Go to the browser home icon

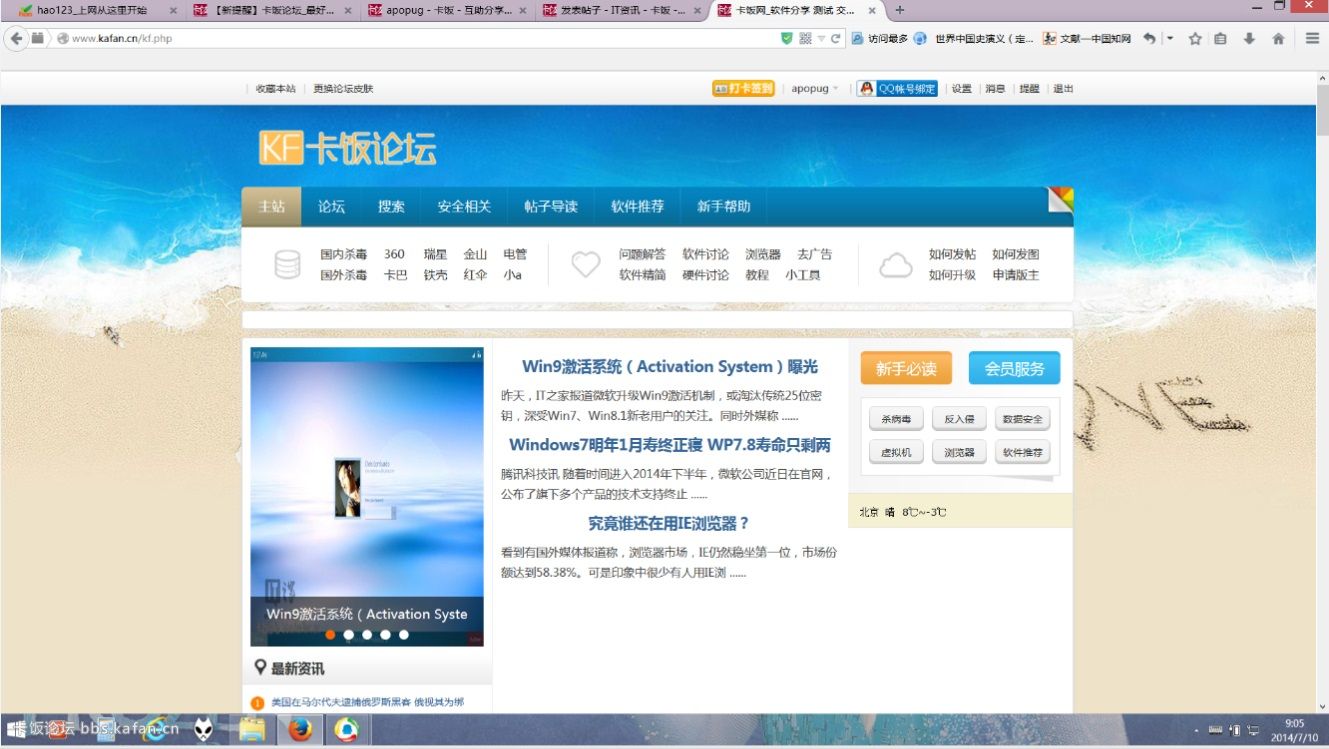click(x=1278, y=39)
